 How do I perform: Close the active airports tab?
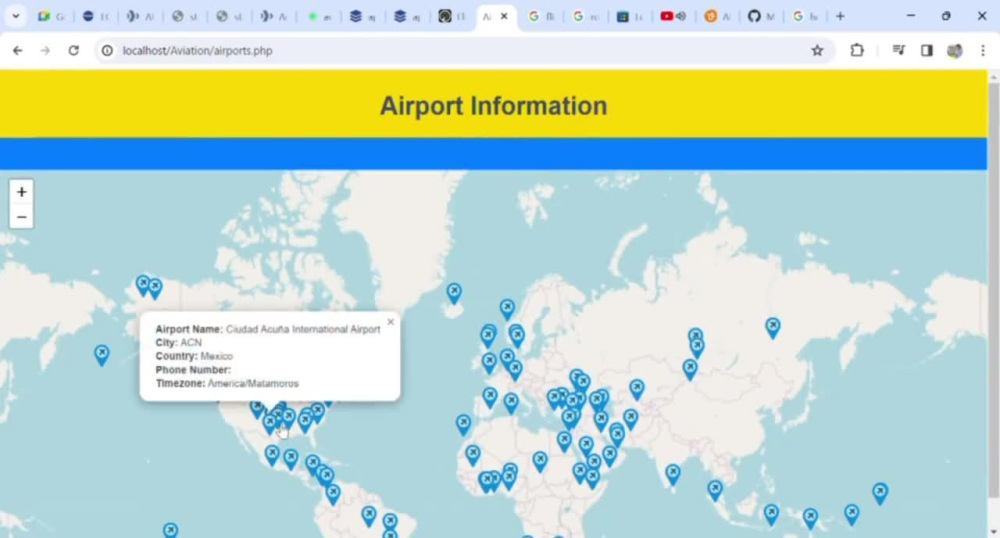(x=504, y=16)
